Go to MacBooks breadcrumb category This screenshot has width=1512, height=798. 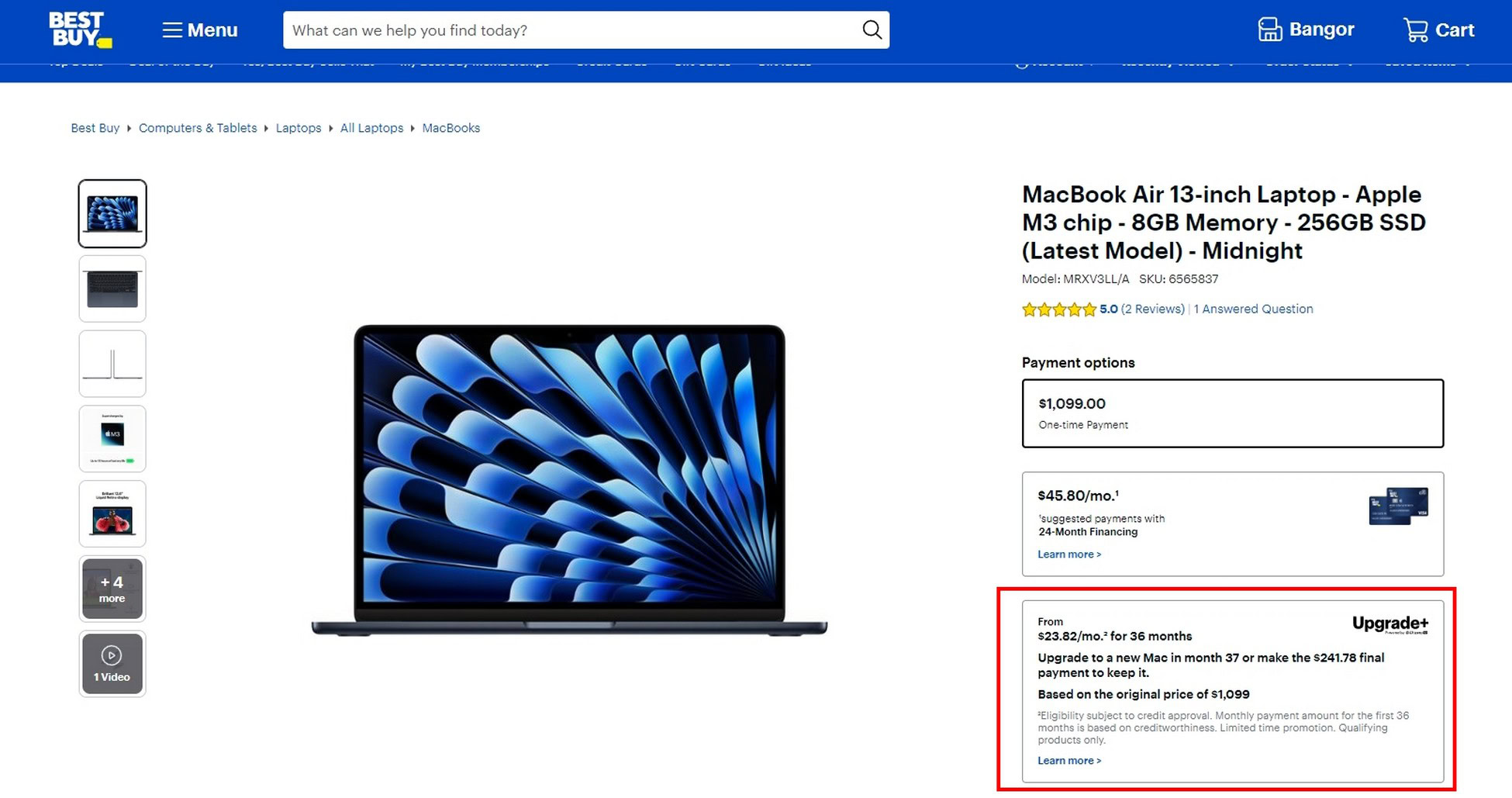coord(451,128)
